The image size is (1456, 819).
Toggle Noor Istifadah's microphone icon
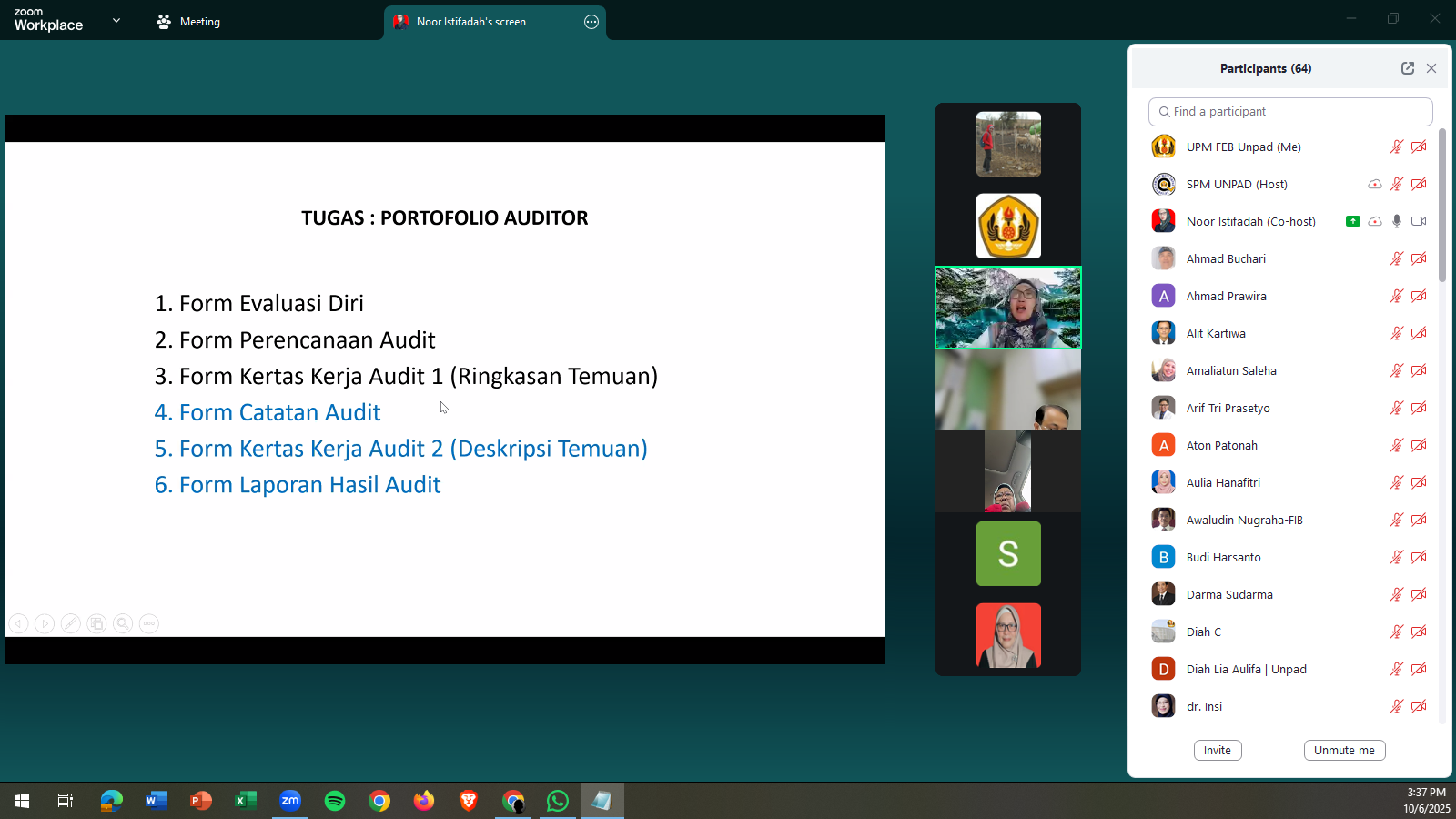pos(1397,221)
